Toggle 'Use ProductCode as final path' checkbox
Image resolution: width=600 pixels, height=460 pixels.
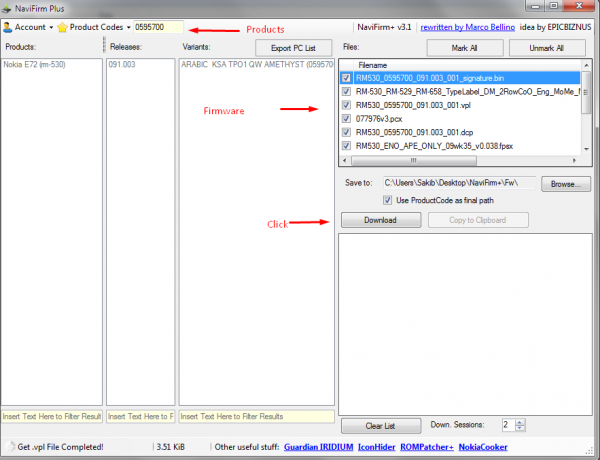coord(388,200)
